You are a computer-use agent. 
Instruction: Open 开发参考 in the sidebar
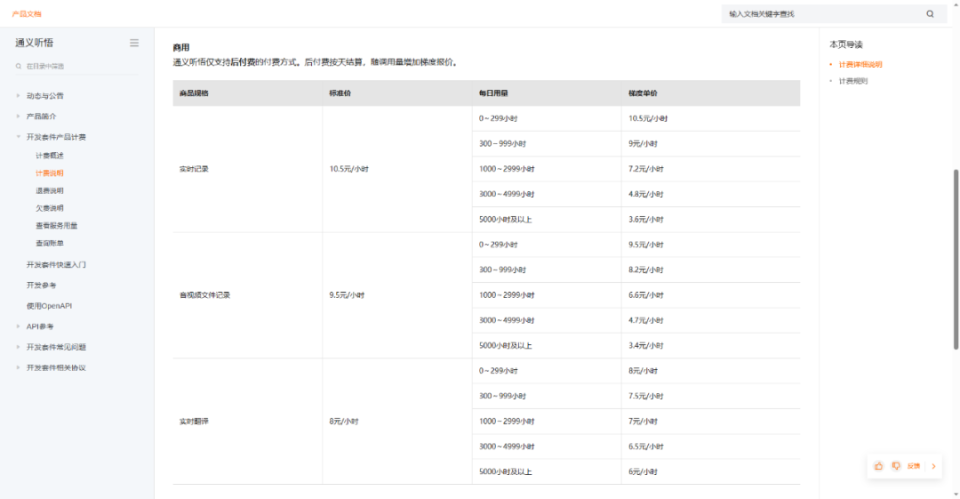coord(41,285)
